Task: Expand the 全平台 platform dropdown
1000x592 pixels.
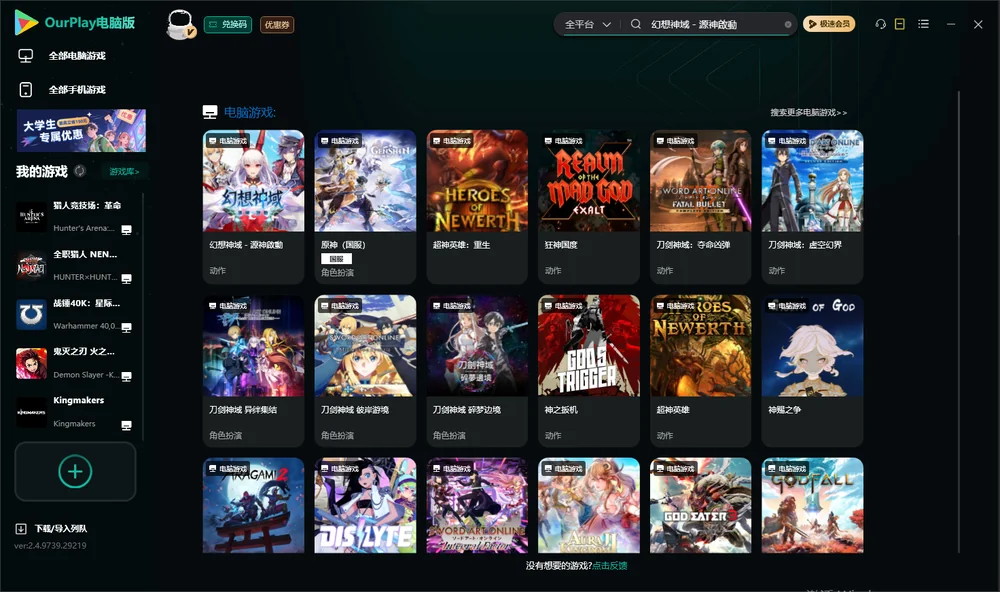Action: (x=587, y=24)
